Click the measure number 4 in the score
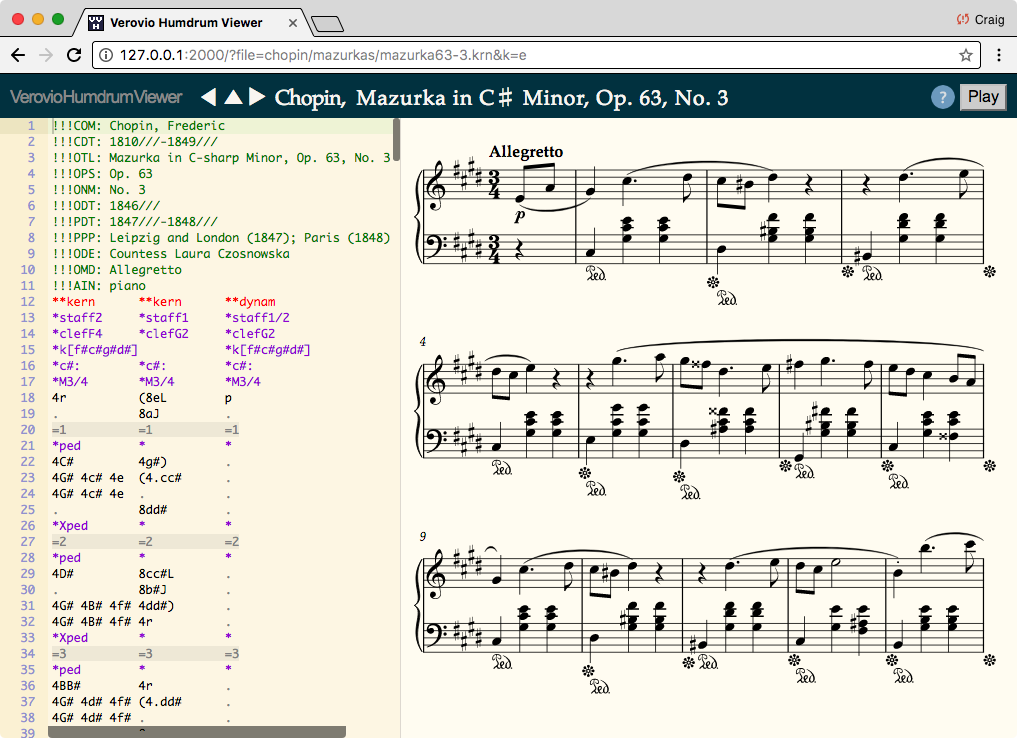 coord(423,342)
